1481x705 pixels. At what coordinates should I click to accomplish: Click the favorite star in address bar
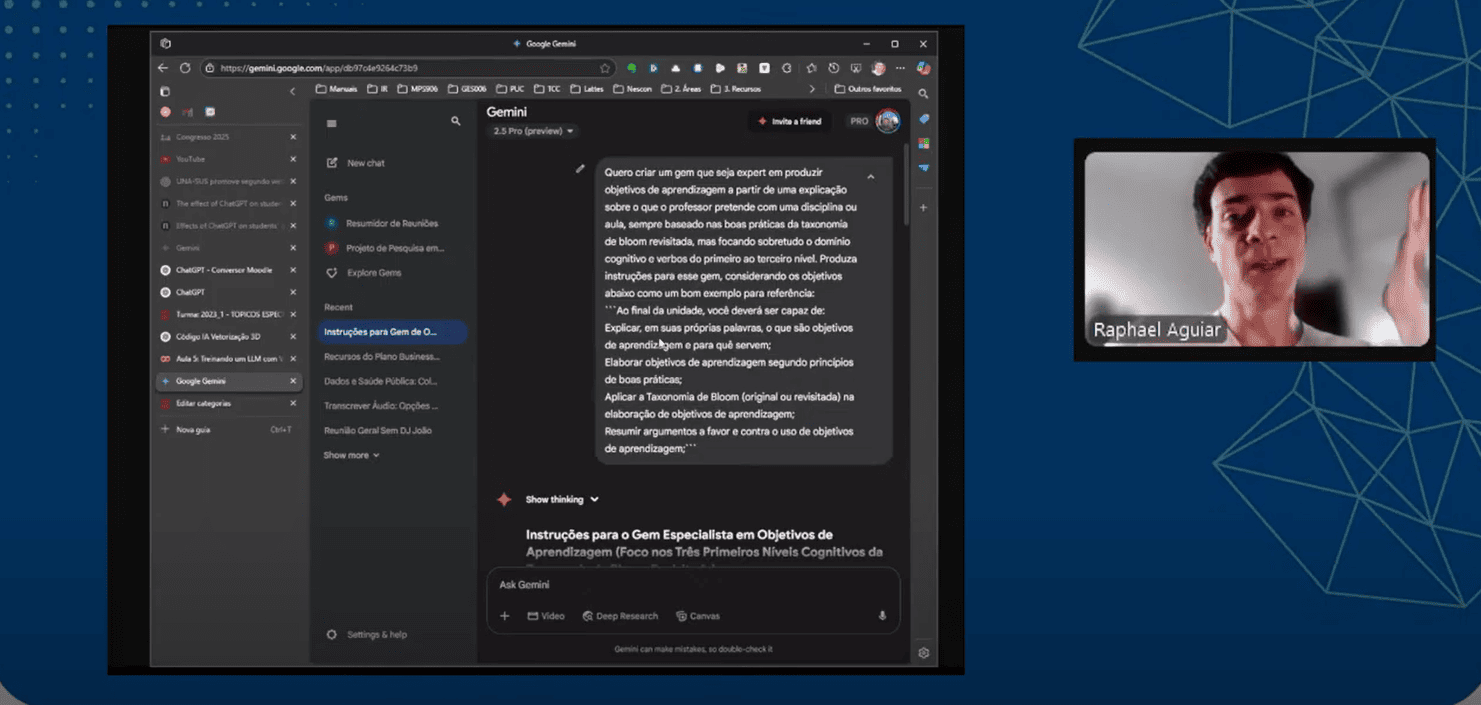[605, 68]
